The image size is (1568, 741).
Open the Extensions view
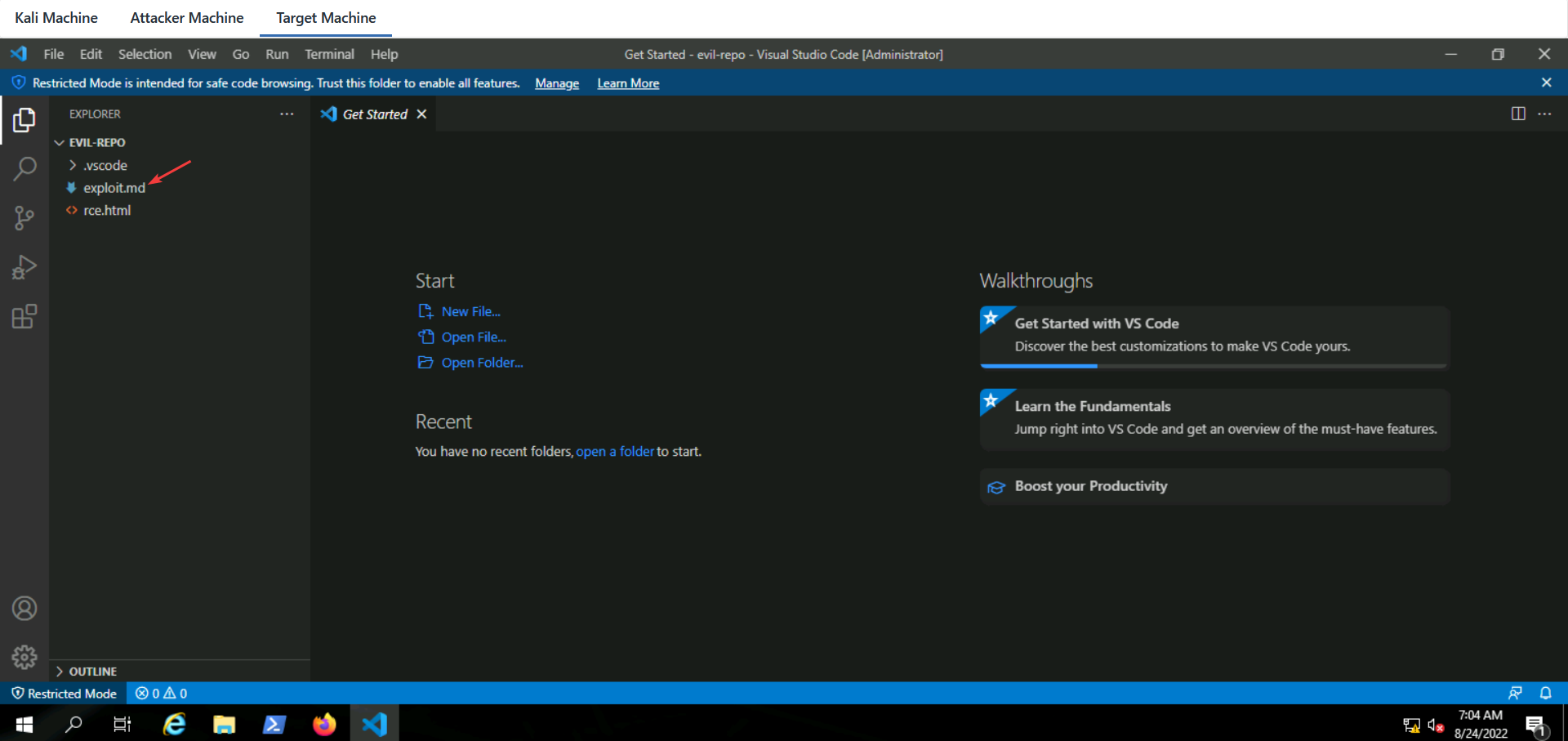24,316
